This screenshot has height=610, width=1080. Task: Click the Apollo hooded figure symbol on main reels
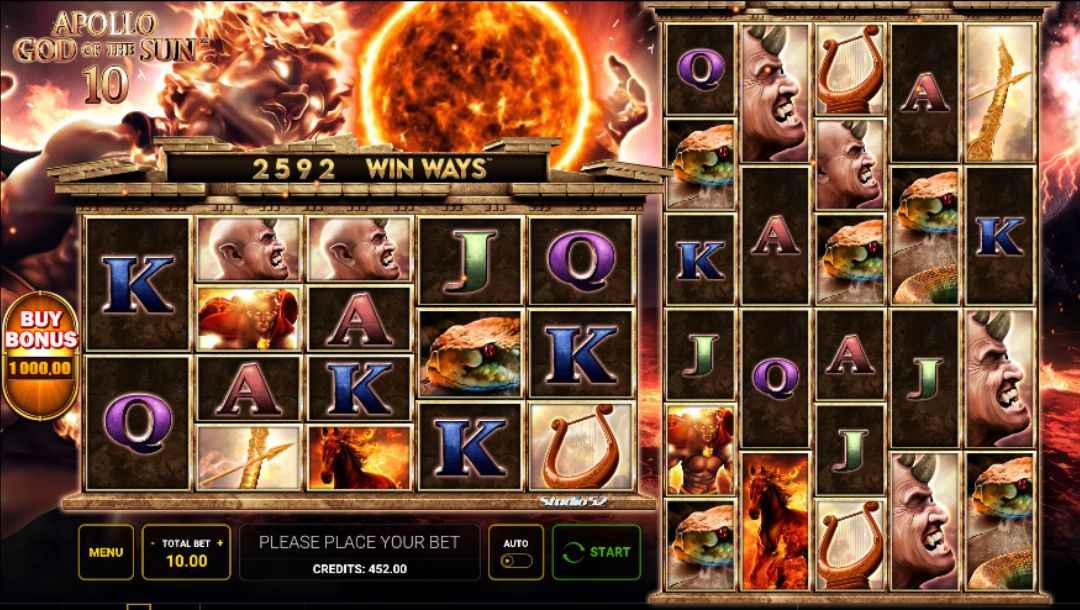(249, 318)
